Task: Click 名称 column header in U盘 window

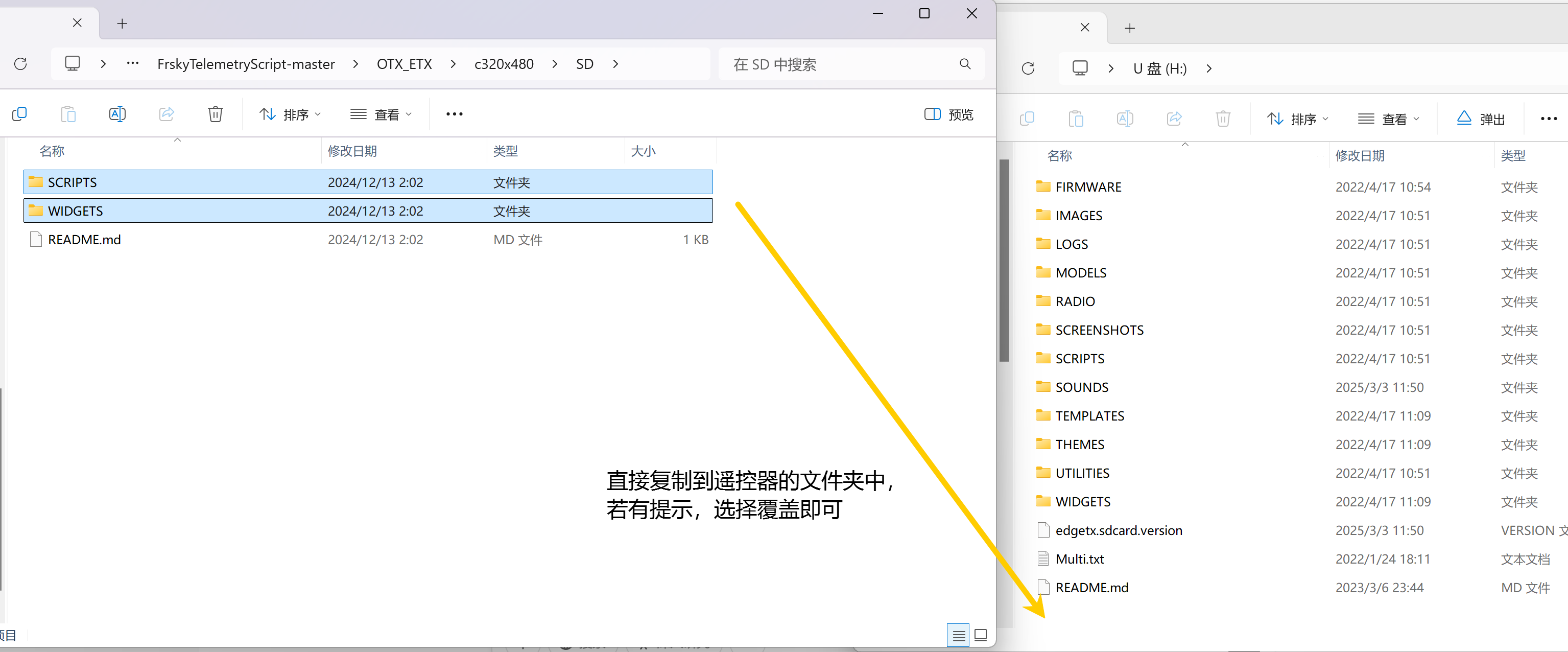Action: tap(1060, 156)
